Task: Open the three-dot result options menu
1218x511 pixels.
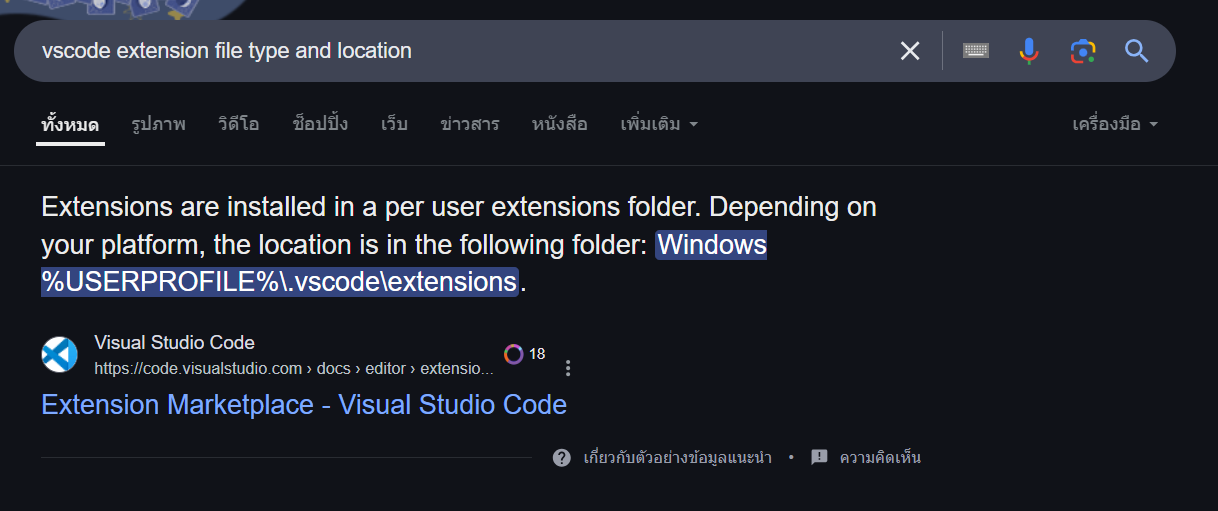Action: [568, 368]
